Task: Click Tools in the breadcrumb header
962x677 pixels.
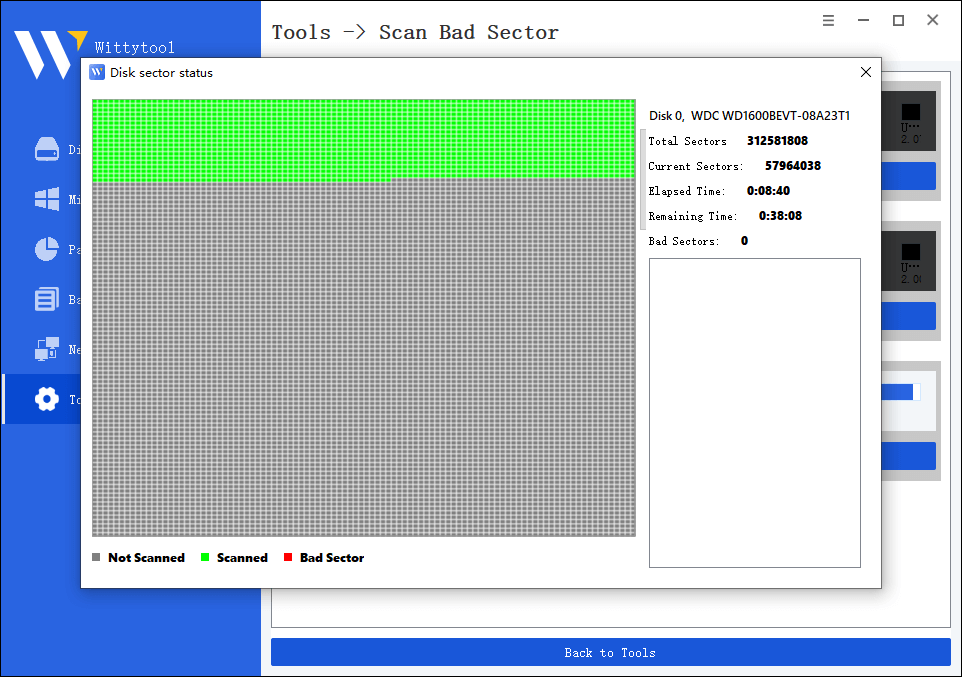Action: [x=301, y=32]
